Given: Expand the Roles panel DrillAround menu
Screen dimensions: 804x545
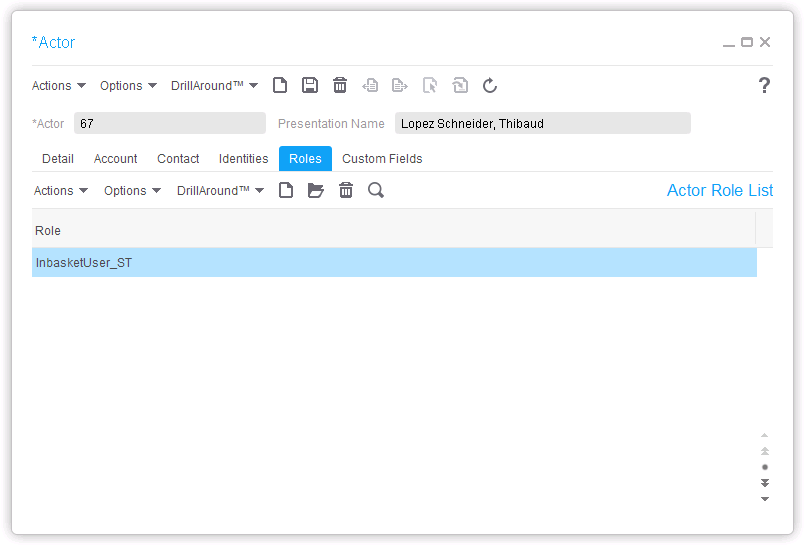Looking at the screenshot, I should click(220, 191).
